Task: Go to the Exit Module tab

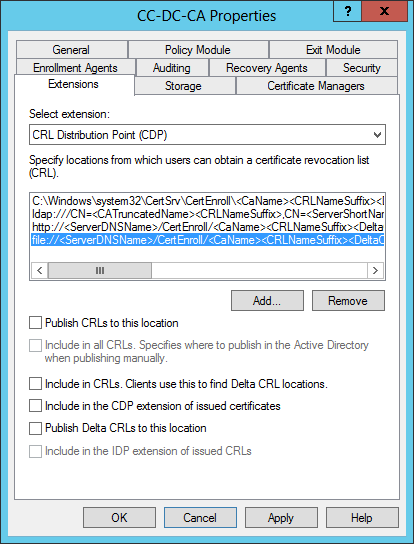Action: 333,50
